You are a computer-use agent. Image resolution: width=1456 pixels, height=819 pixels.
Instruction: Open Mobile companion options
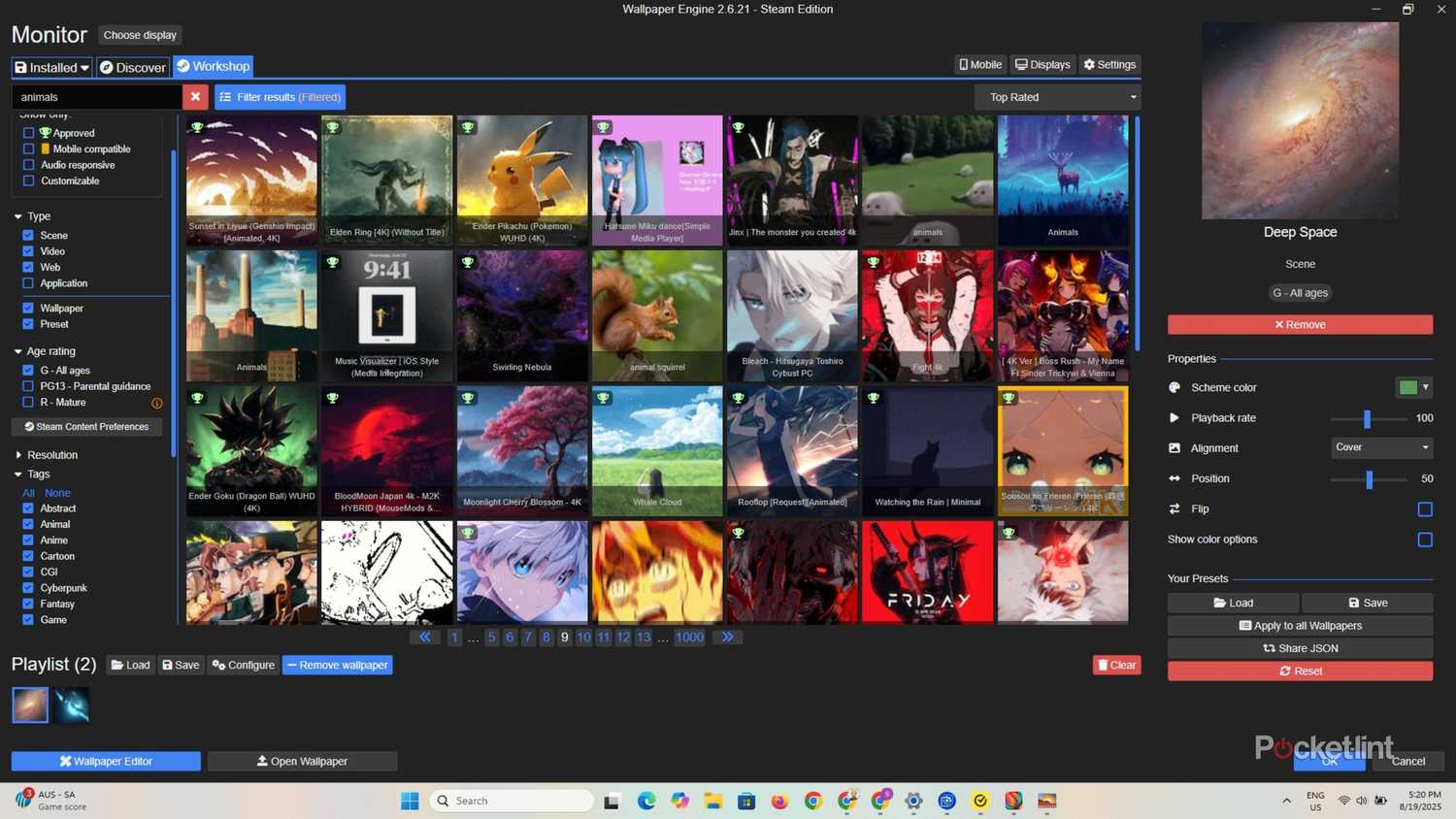tap(979, 64)
